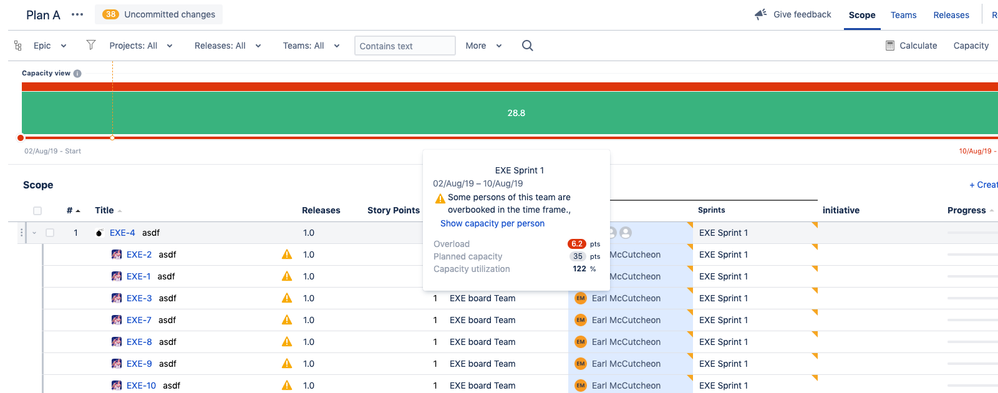Click the Releases column header
This screenshot has width=998, height=393.
pos(321,210)
